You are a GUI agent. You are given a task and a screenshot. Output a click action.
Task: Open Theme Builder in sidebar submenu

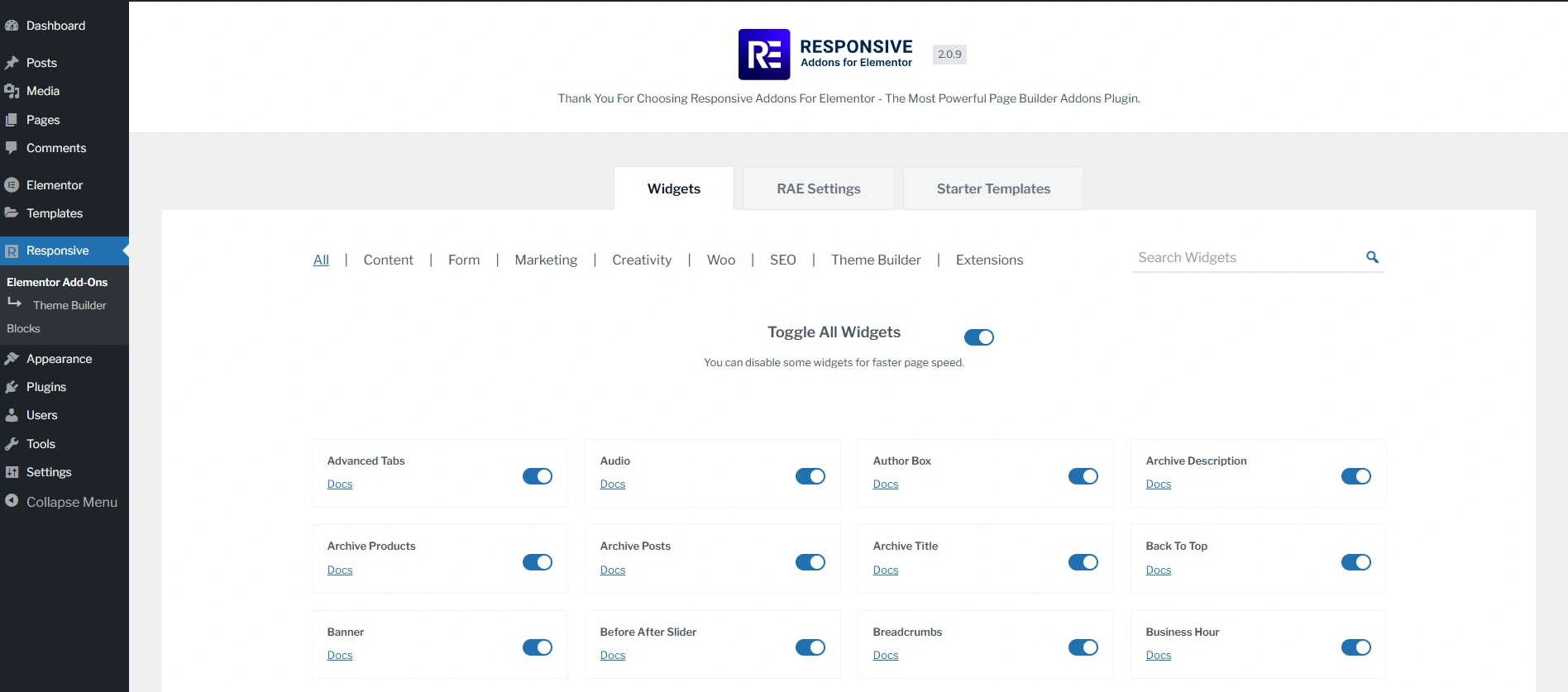(x=69, y=305)
